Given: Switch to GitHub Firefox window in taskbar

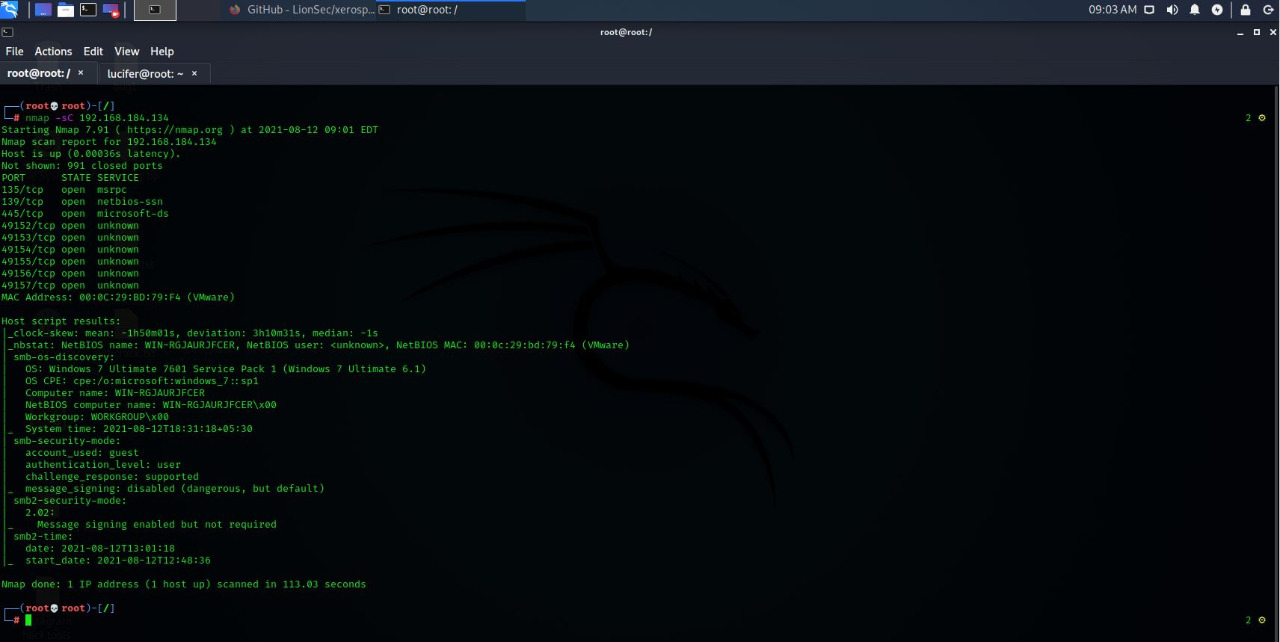Looking at the screenshot, I should coord(301,10).
